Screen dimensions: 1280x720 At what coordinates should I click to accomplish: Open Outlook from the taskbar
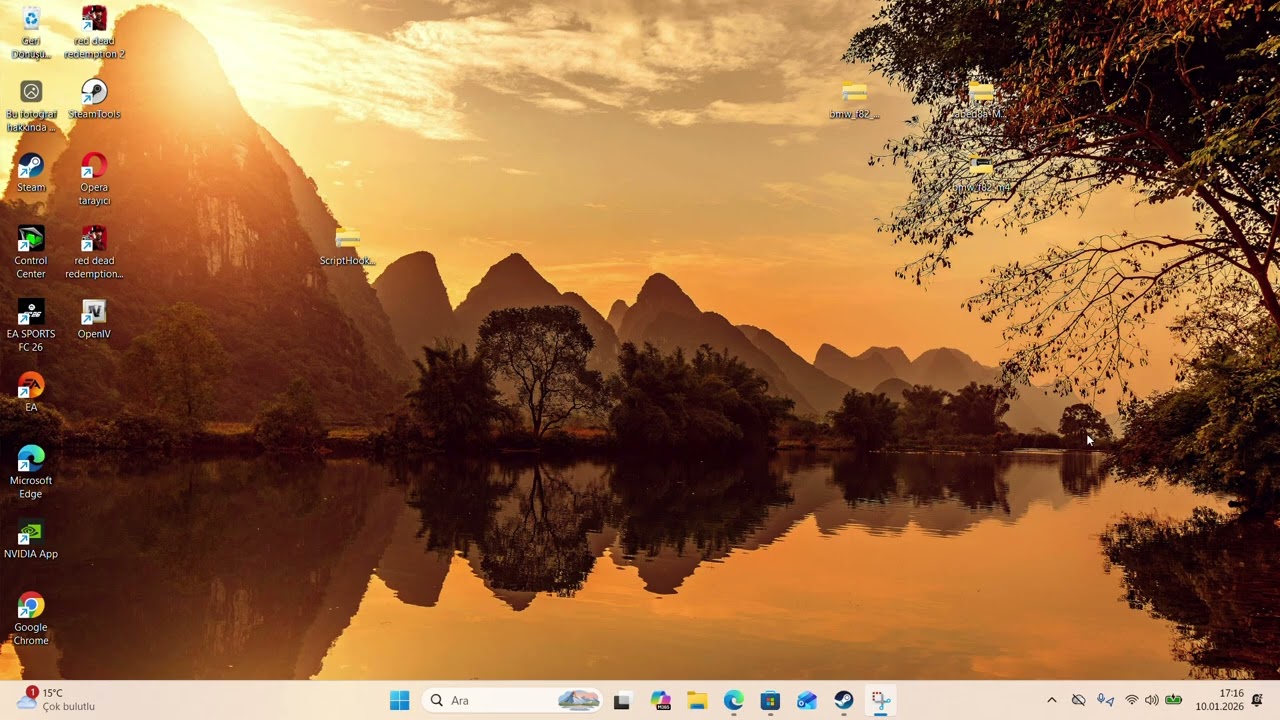tap(807, 700)
